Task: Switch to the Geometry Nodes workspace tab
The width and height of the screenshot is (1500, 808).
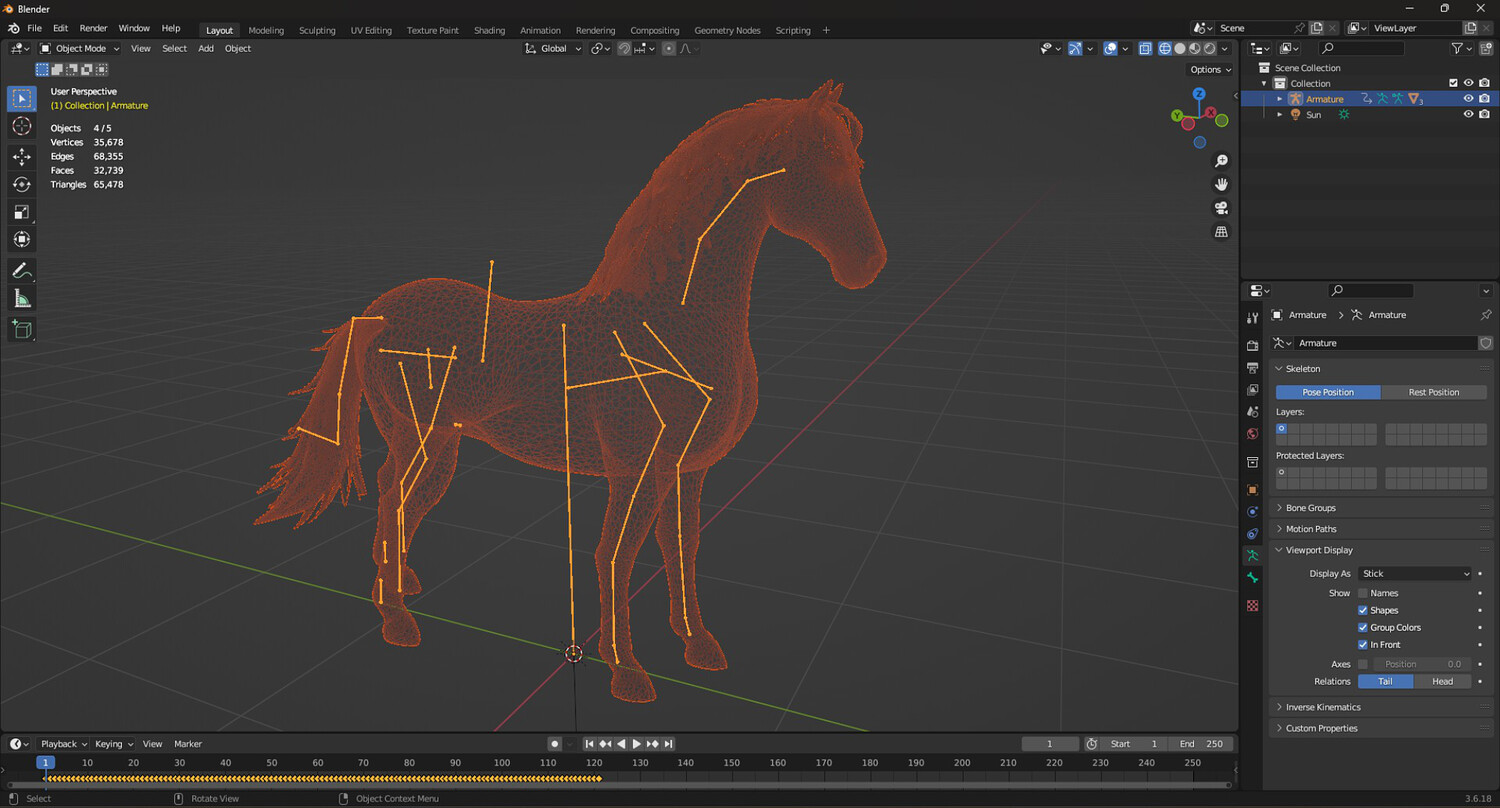Action: pyautogui.click(x=727, y=30)
